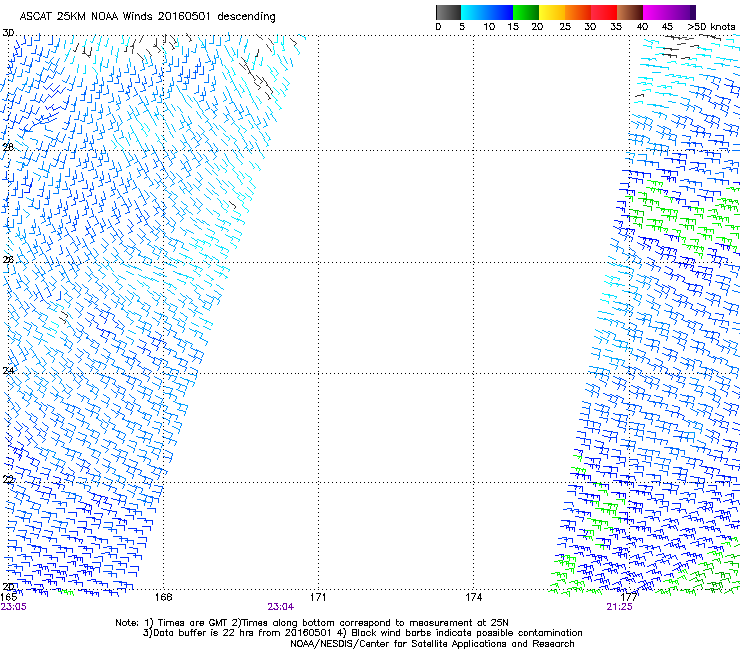Click the "NOAA/NESDIS/Center for Satellite Applications and Research" credit
This screenshot has height=650, width=740.
432,644
